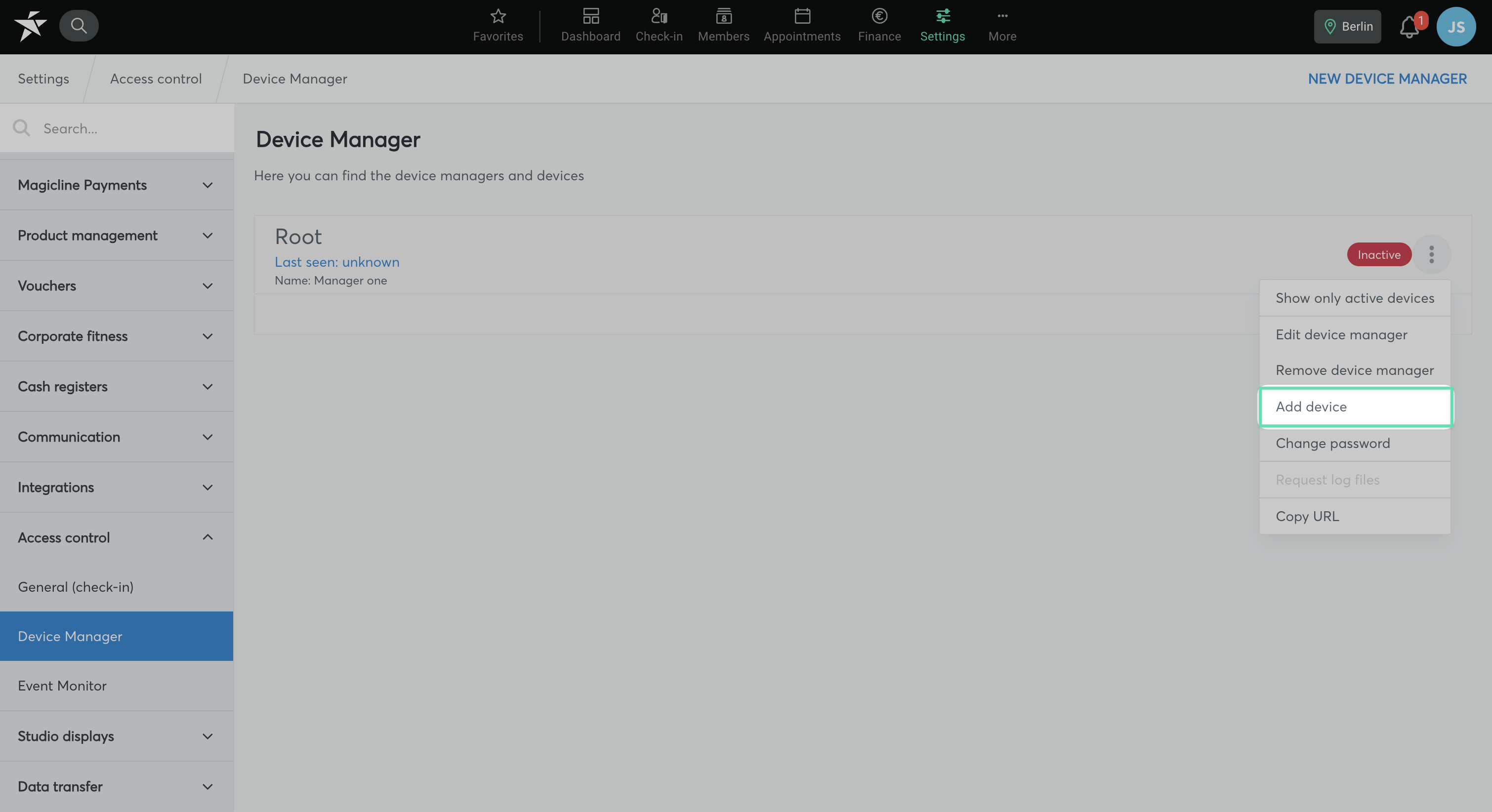
Task: Expand Data transfer section
Action: click(117, 786)
